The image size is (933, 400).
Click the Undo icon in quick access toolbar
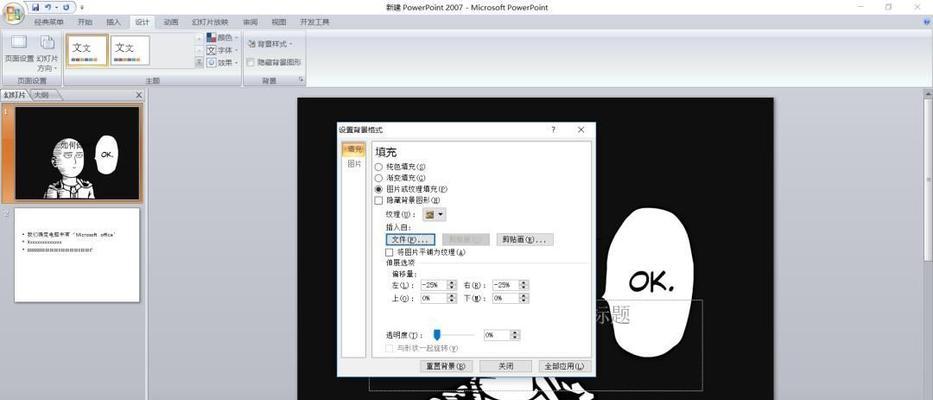tap(48, 7)
